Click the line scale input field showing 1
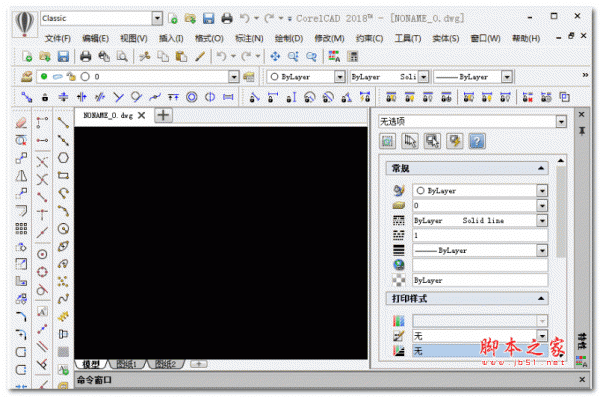Viewport: 600px width, 397px height. 480,235
